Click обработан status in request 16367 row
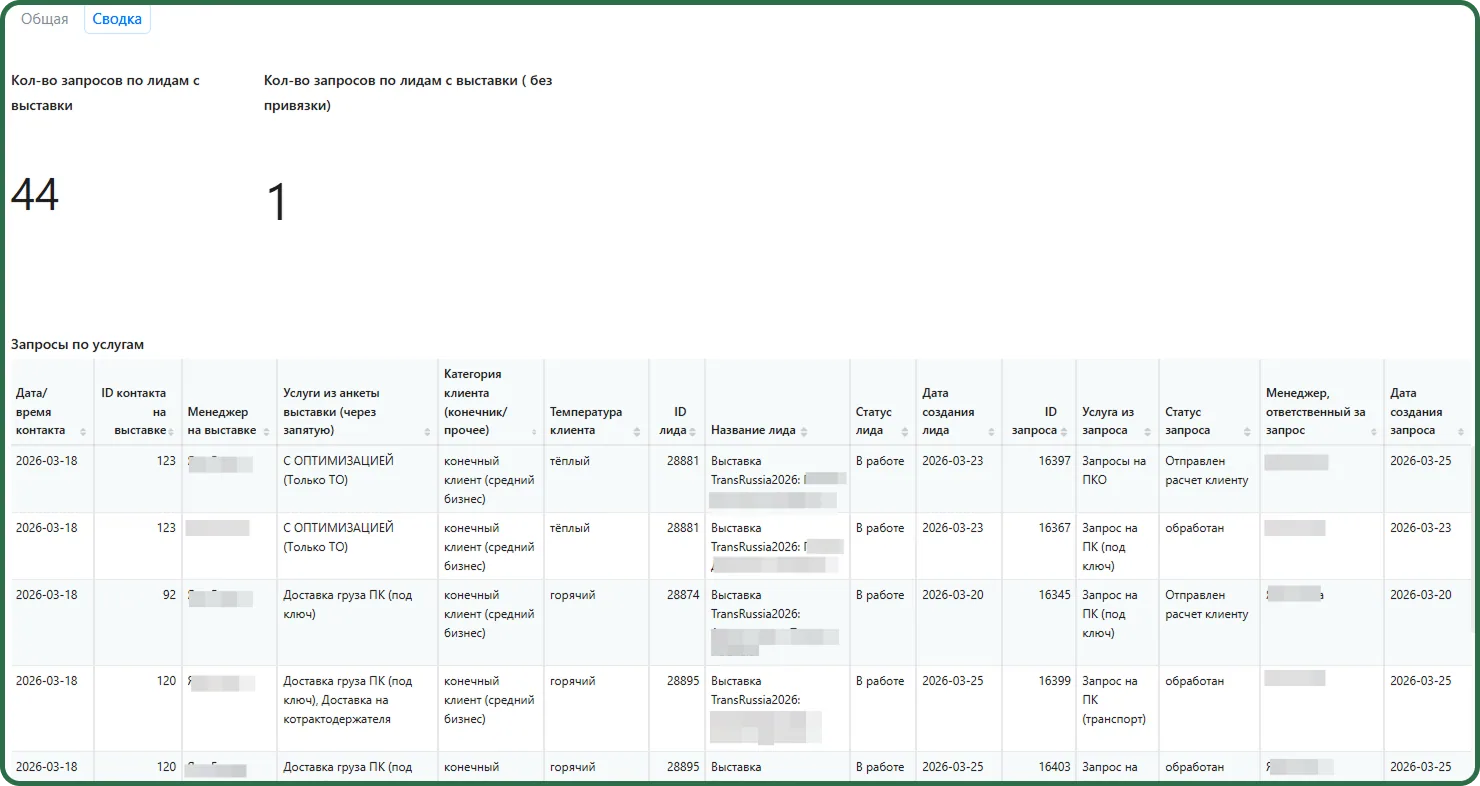The height and width of the screenshot is (786, 1480). point(1209,546)
